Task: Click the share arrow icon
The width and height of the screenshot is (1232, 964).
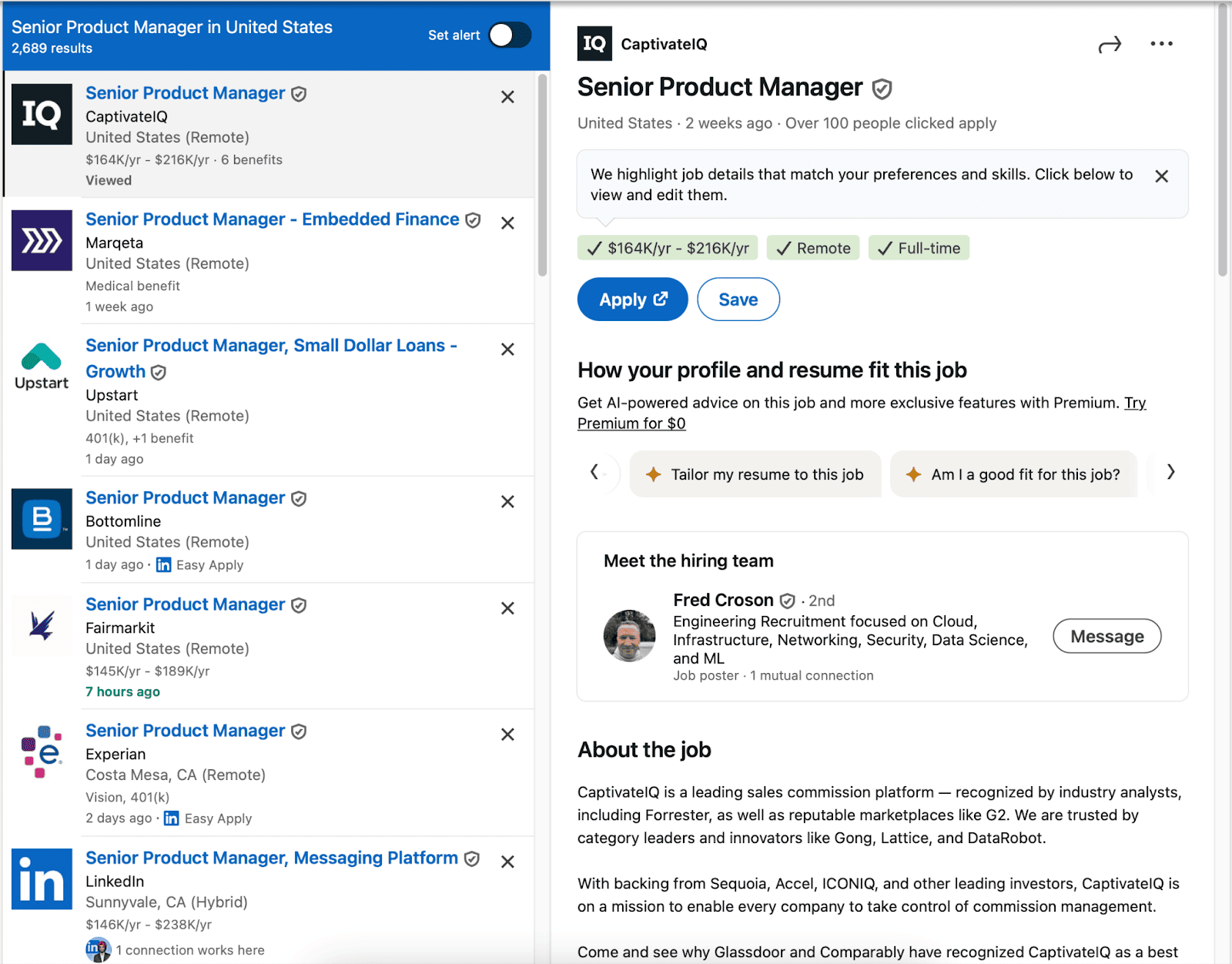Action: click(1109, 45)
